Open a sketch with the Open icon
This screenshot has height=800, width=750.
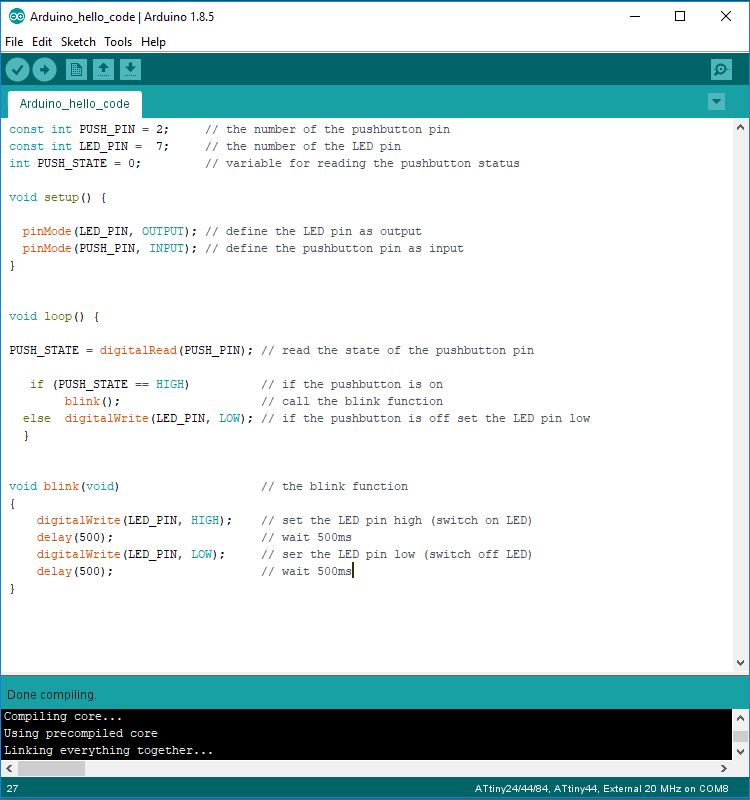click(x=103, y=69)
